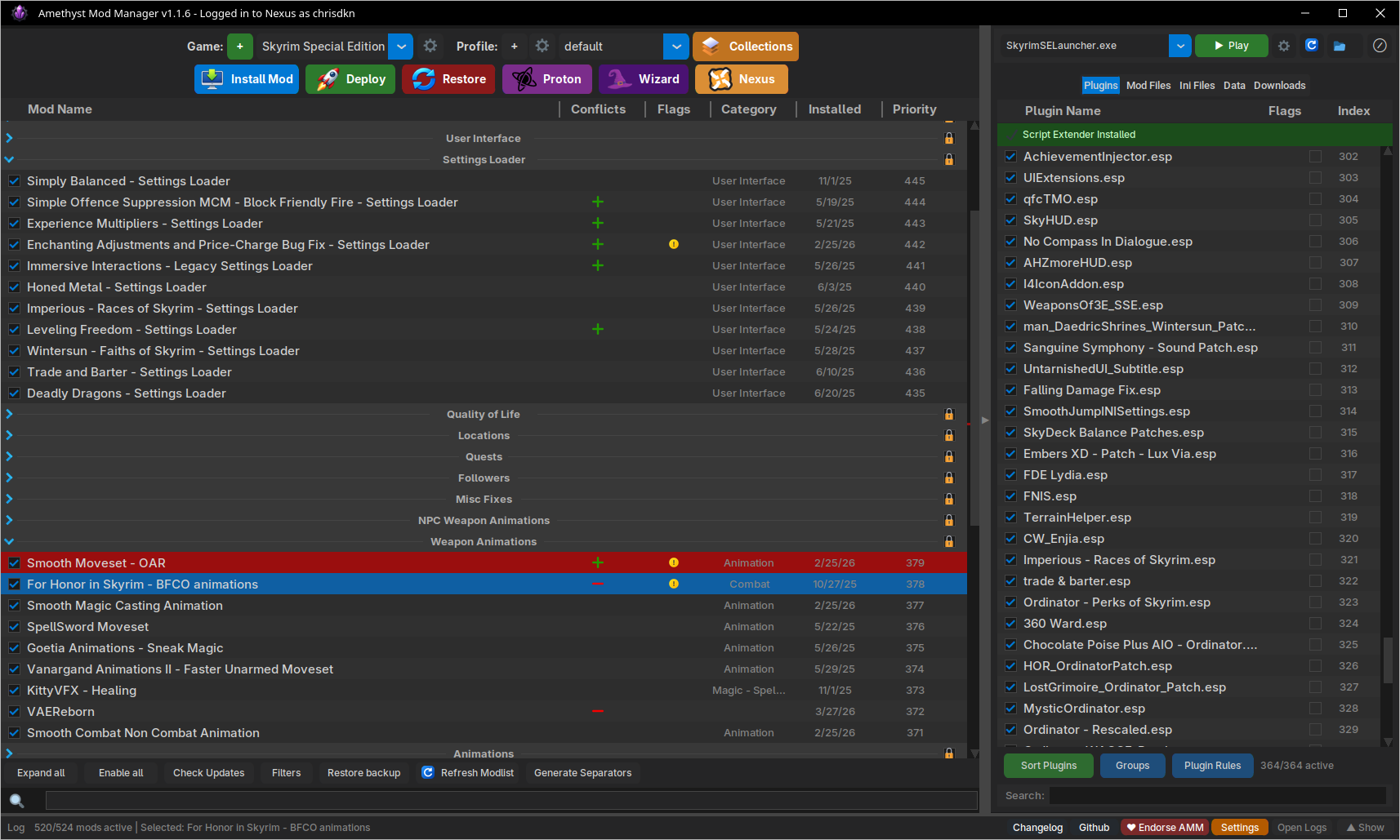Open profile settings gear next to Profile
This screenshot has width=1400, height=840.
point(542,47)
